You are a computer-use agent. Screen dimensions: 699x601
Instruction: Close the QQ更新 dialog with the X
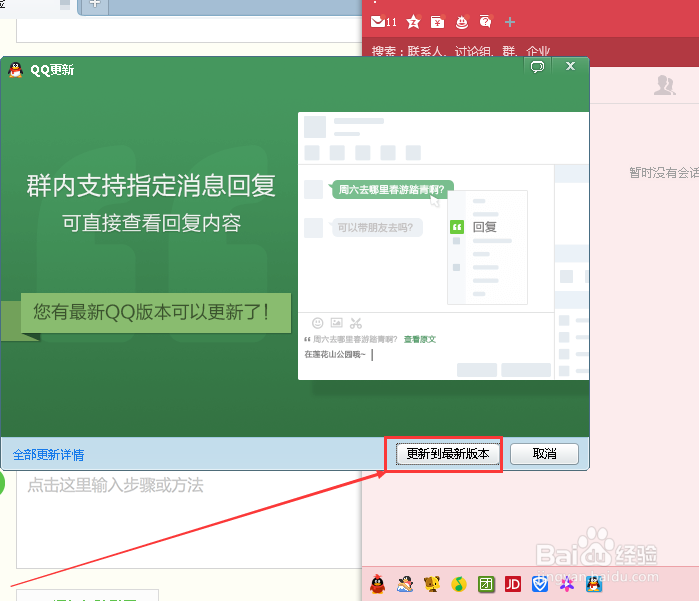[x=570, y=66]
